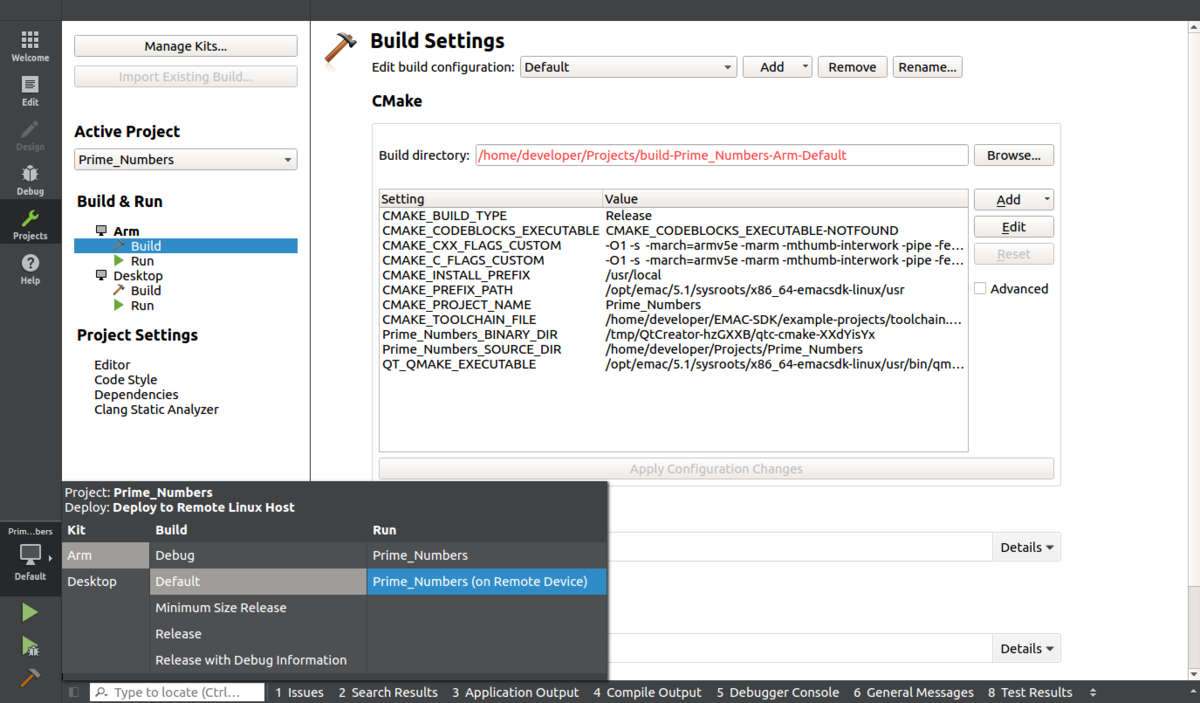Open the Help mode
Screen dimensions: 1200x703
pyautogui.click(x=30, y=268)
